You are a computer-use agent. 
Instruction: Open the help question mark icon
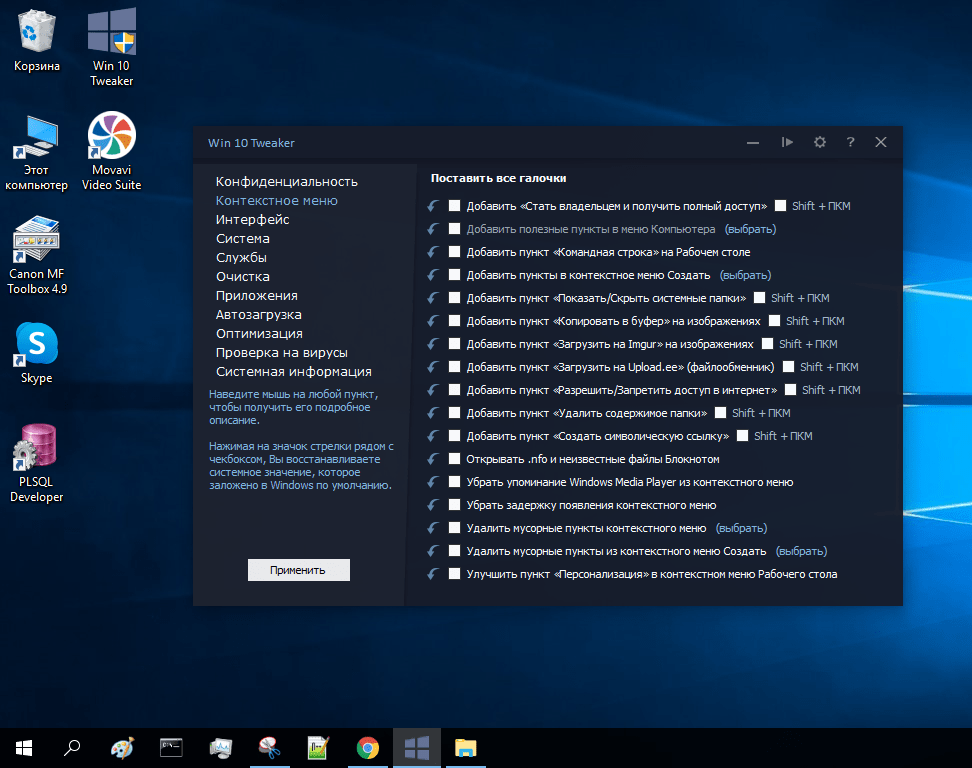[x=850, y=142]
